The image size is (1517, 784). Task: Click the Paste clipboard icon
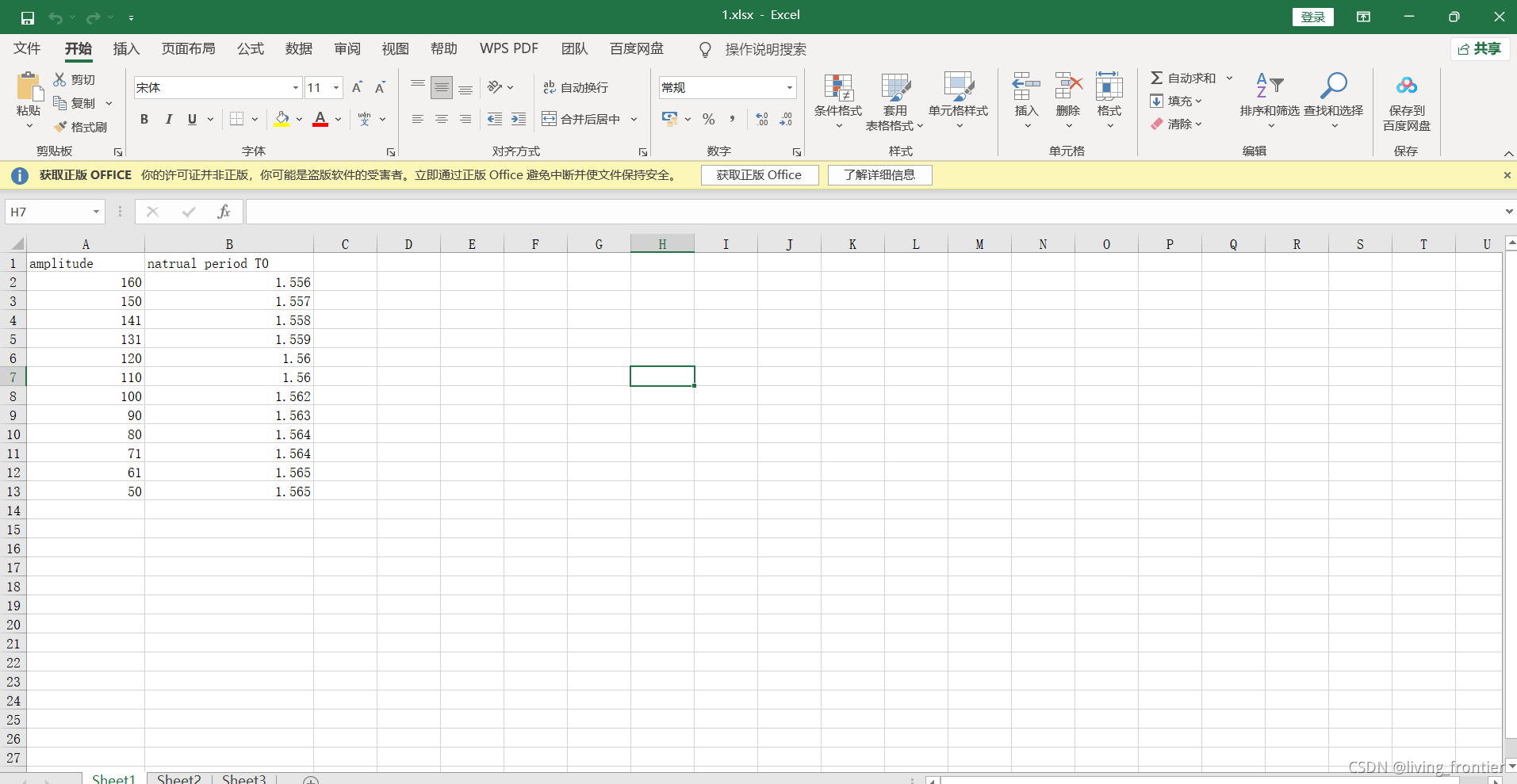click(x=29, y=86)
